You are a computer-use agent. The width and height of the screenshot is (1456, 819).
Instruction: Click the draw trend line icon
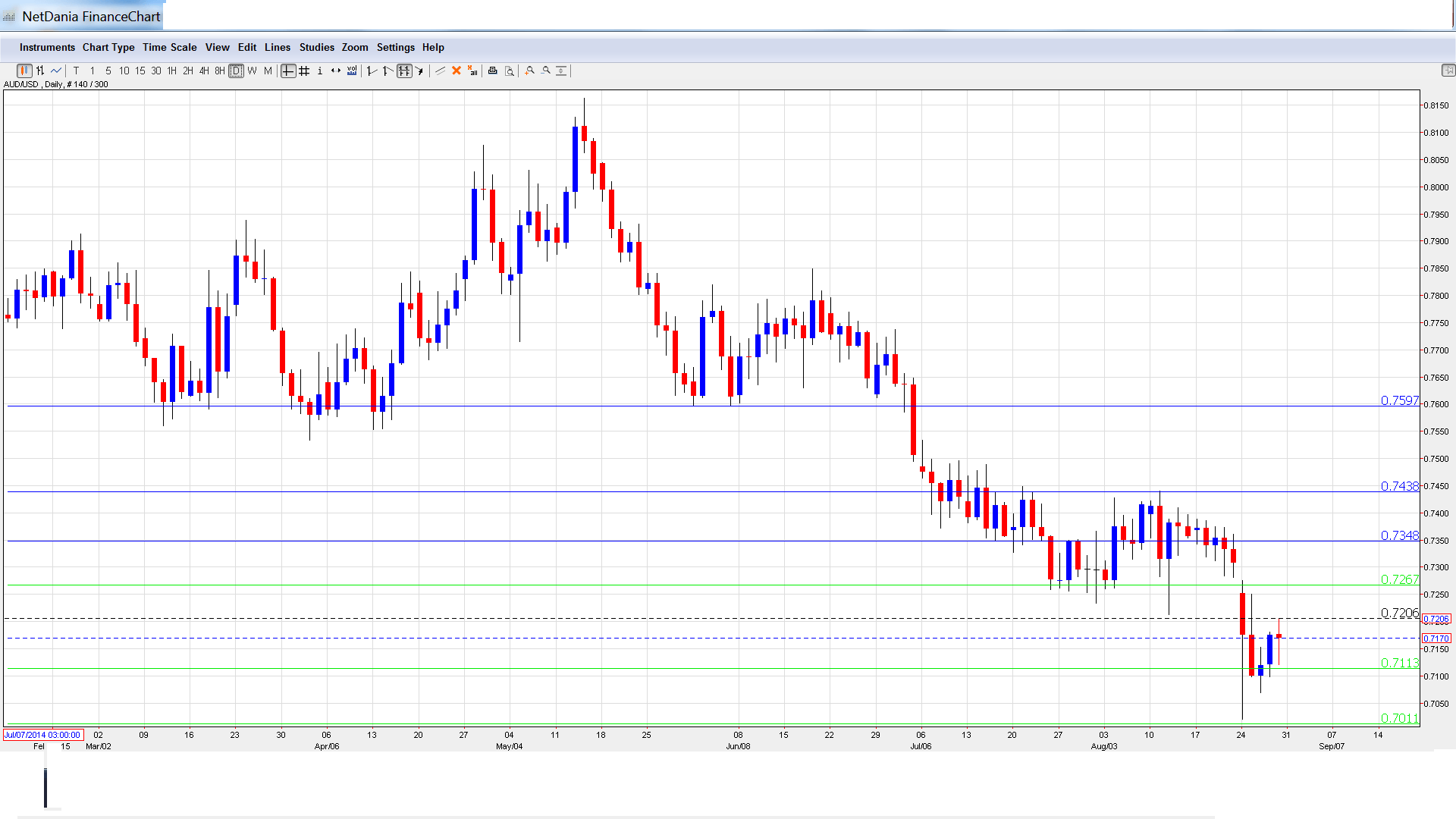click(x=440, y=71)
